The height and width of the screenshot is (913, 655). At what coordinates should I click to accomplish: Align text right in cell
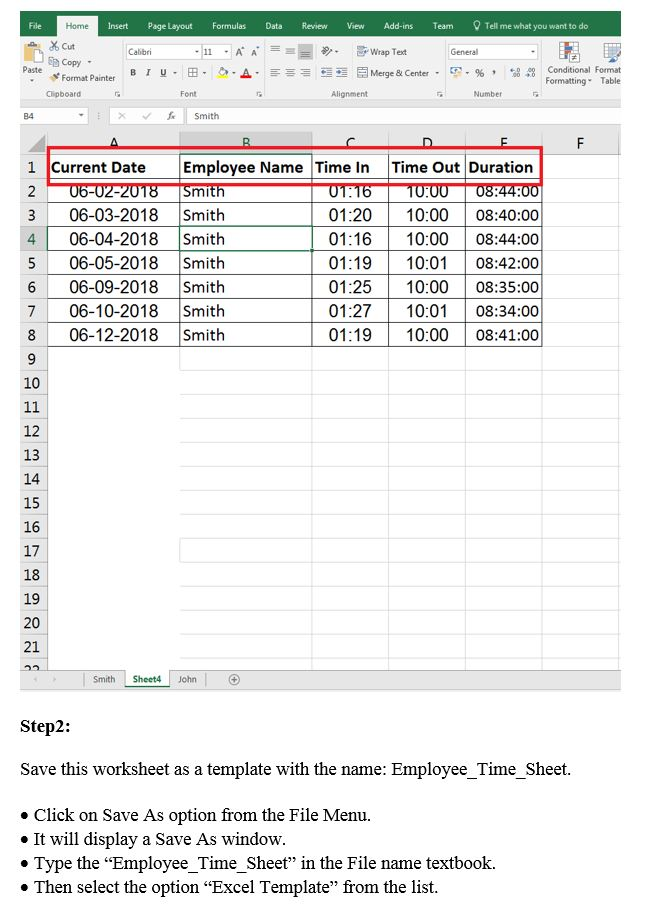305,73
